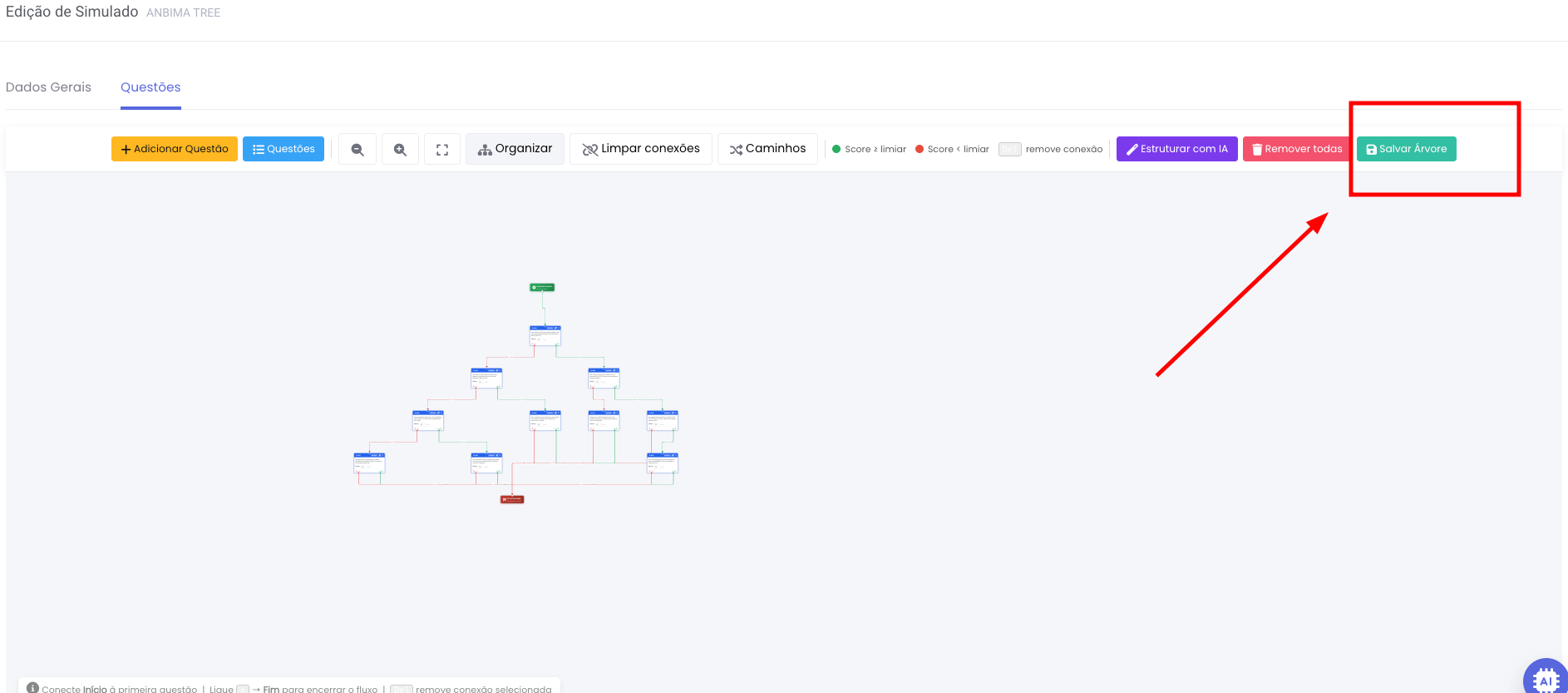Save the tree with Salvar Árvore
Screen dimensions: 1568x693
pos(1407,149)
